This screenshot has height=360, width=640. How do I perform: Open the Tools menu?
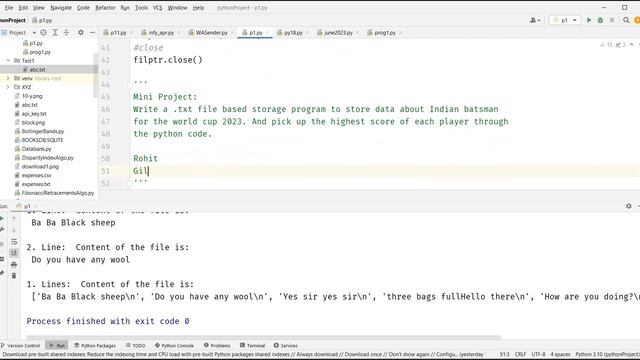141,8
